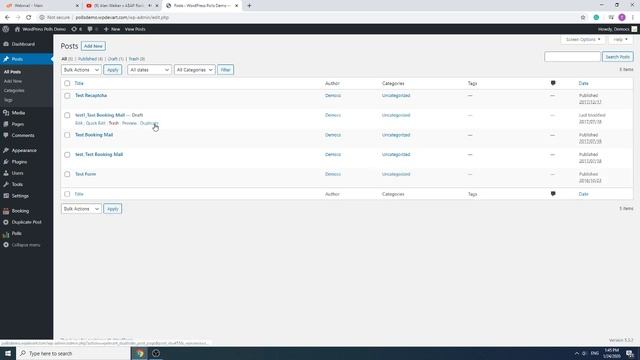This screenshot has width=640, height=360.
Task: Open the Test Recaptcha post title
Action: tap(91, 96)
